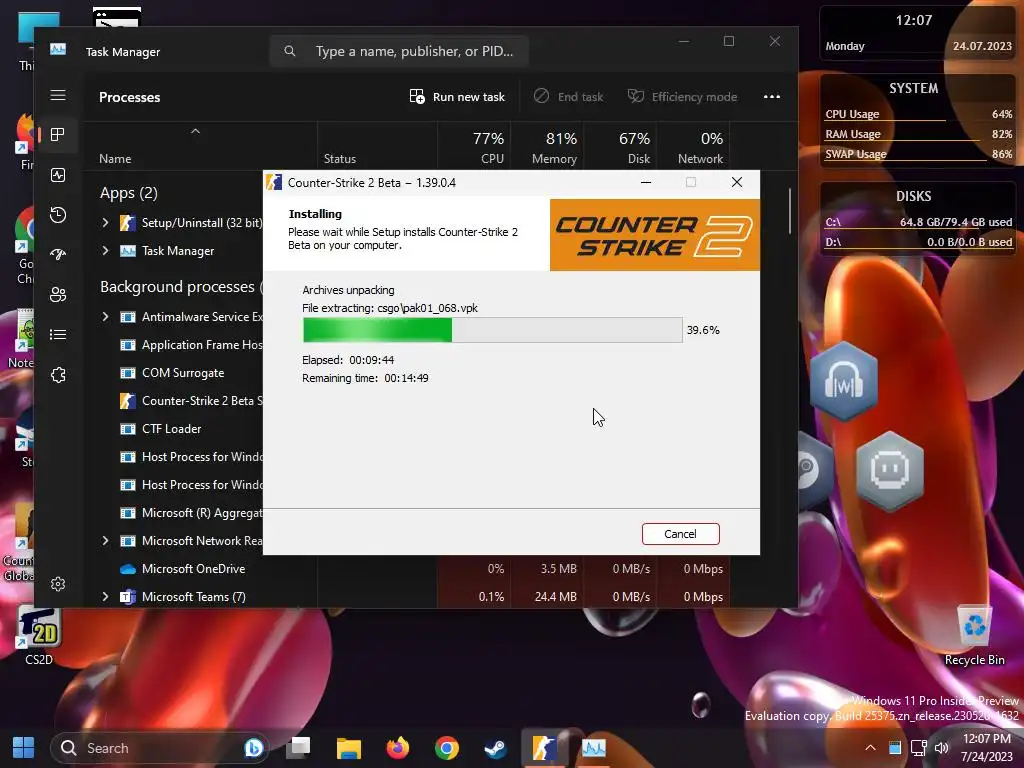The width and height of the screenshot is (1024, 768).
Task: Collapse the column sort chevron above Name
Action: pyautogui.click(x=195, y=131)
